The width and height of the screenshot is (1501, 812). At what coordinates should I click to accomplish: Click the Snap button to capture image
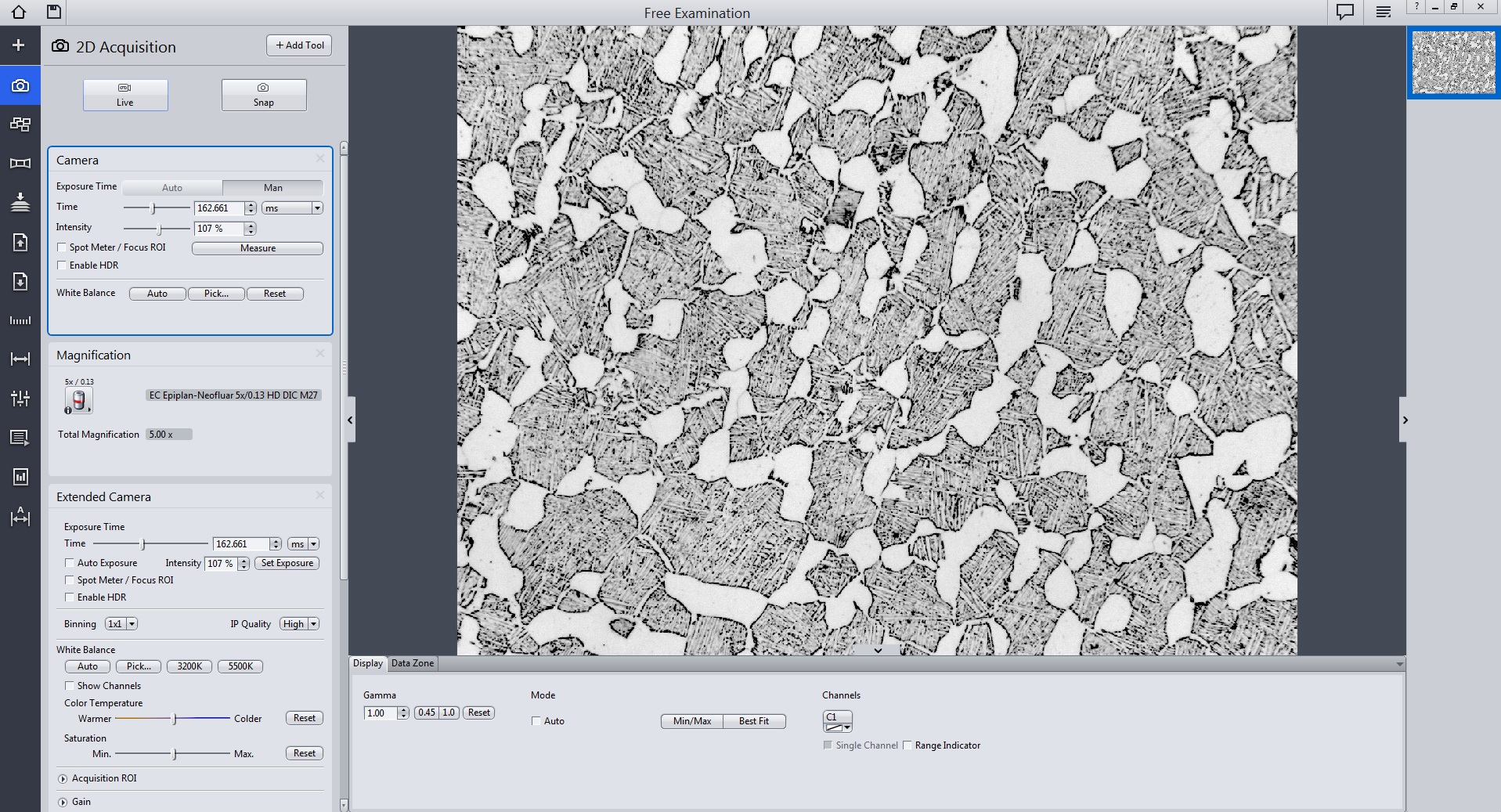[263, 95]
